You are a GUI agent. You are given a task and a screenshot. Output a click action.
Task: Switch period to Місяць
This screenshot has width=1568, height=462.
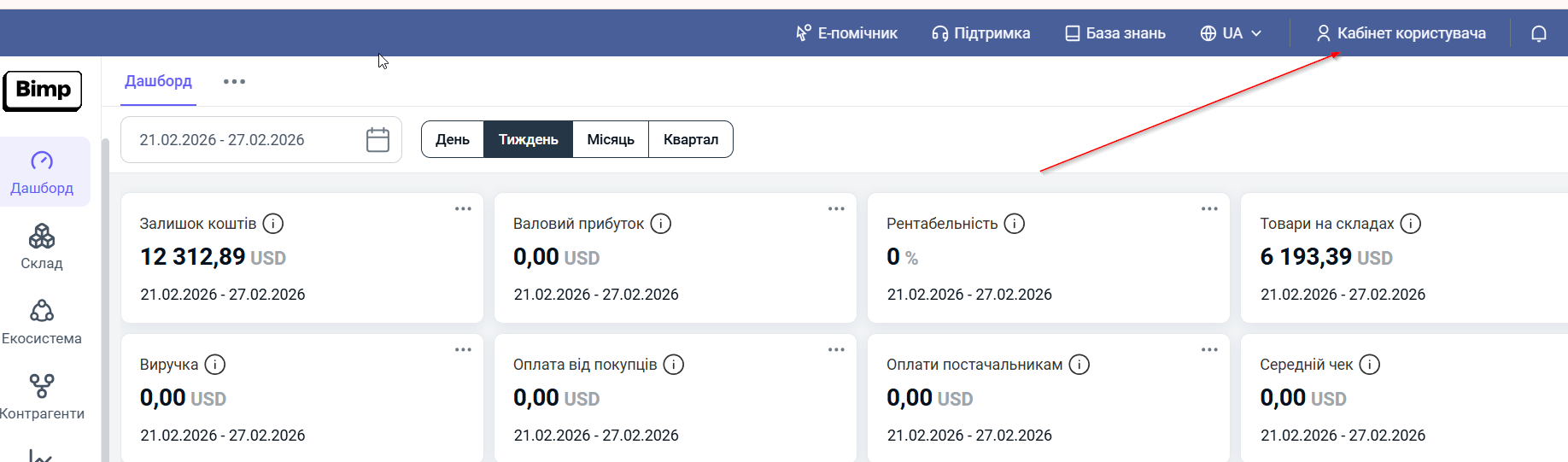pyautogui.click(x=611, y=140)
